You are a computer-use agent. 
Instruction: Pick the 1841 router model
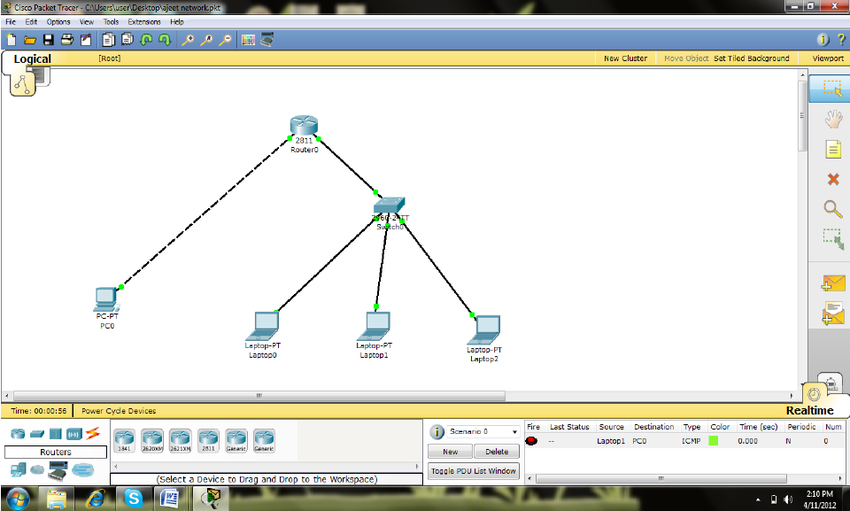pyautogui.click(x=124, y=441)
